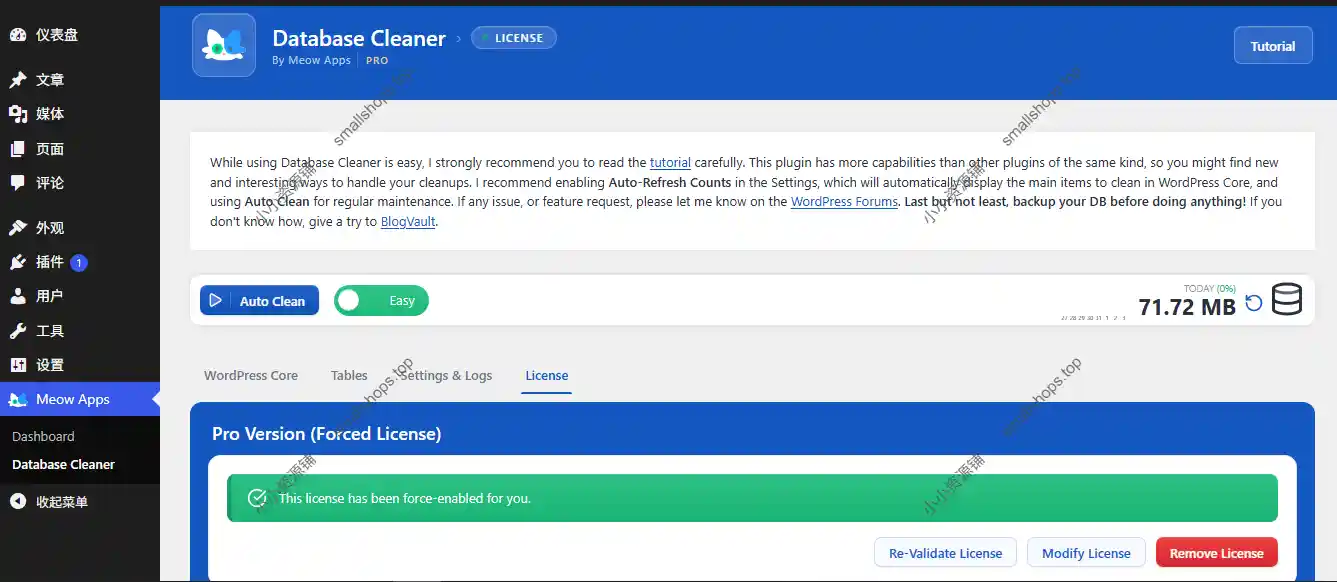
Task: Click the 插件 plugins plug icon
Action: pos(18,262)
